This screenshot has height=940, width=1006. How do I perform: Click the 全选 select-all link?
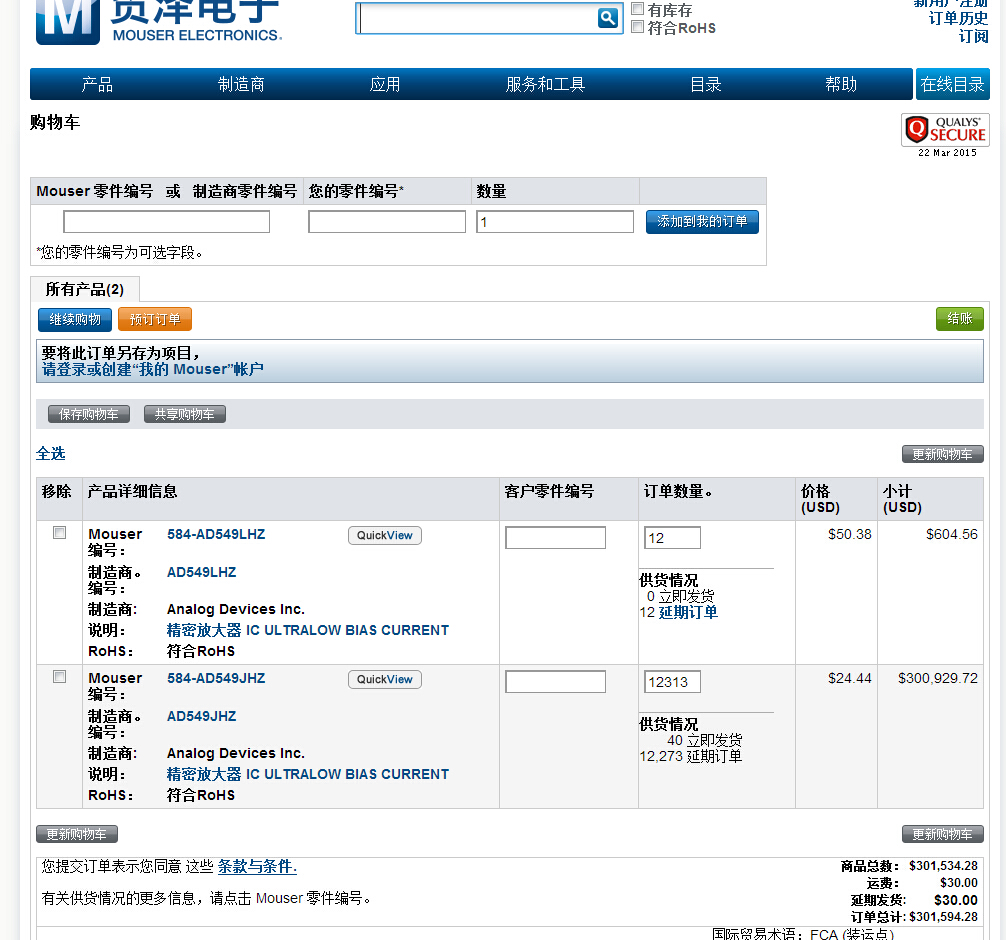[51, 454]
